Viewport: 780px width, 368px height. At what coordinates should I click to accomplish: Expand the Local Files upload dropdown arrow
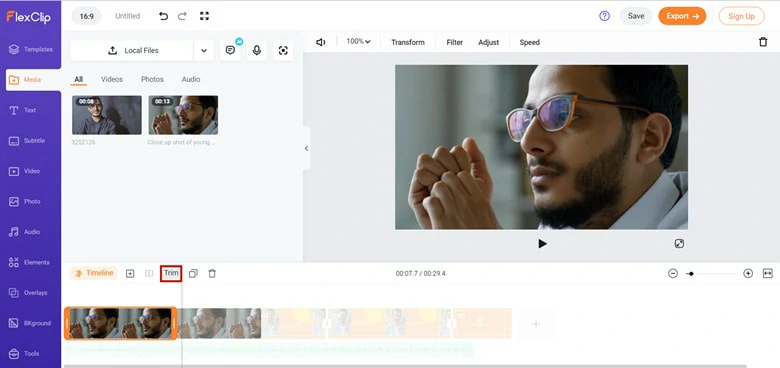(204, 51)
